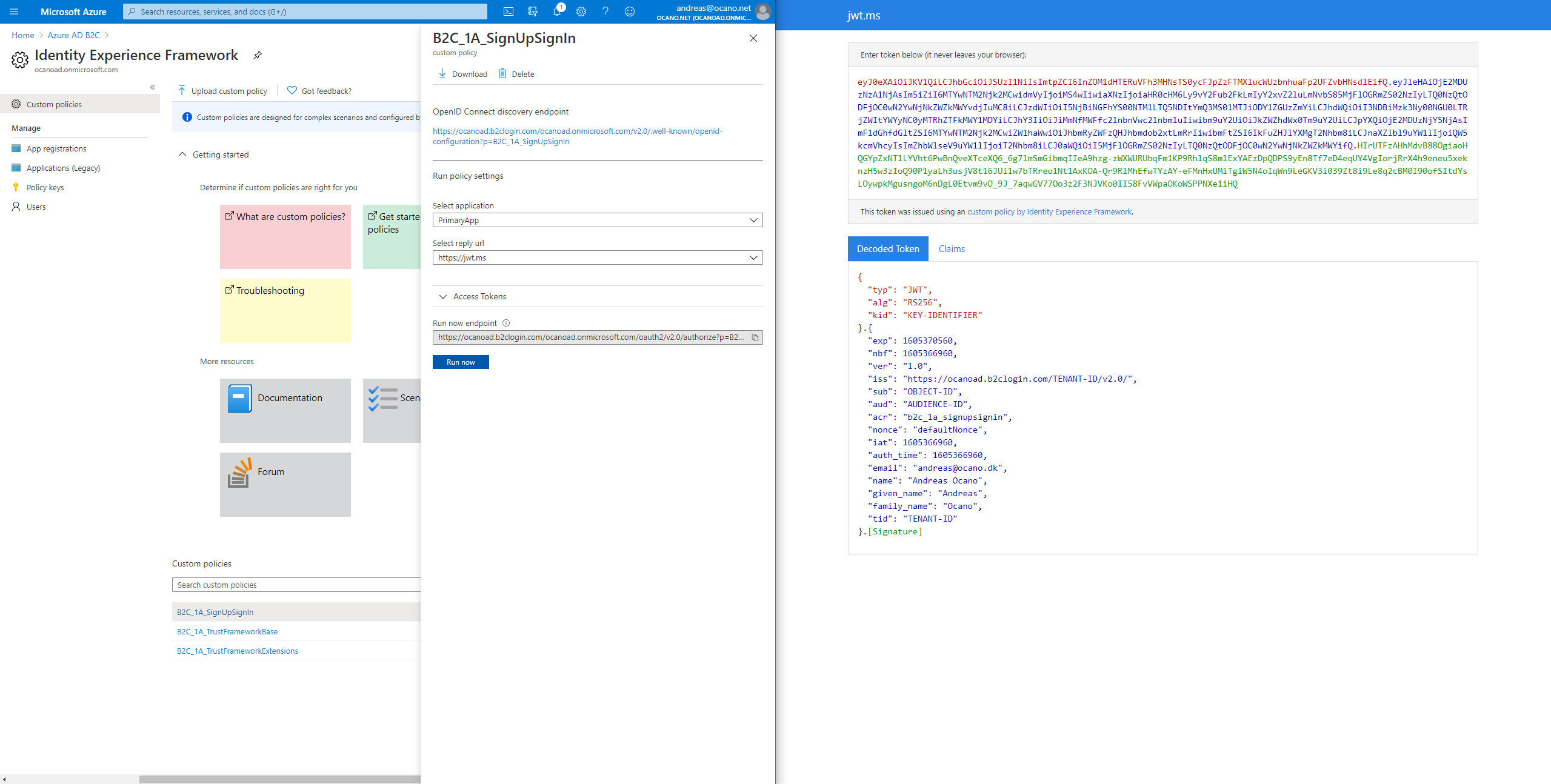The height and width of the screenshot is (784, 1551).
Task: Open Cloud Shell icon in Azure header
Action: pos(509,12)
